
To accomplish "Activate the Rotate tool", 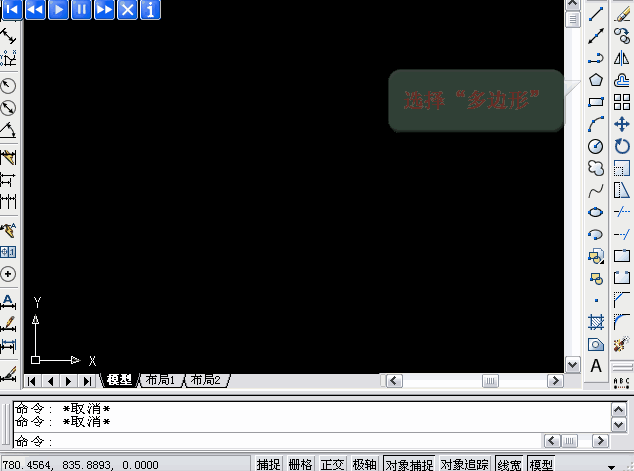I will tap(621, 146).
